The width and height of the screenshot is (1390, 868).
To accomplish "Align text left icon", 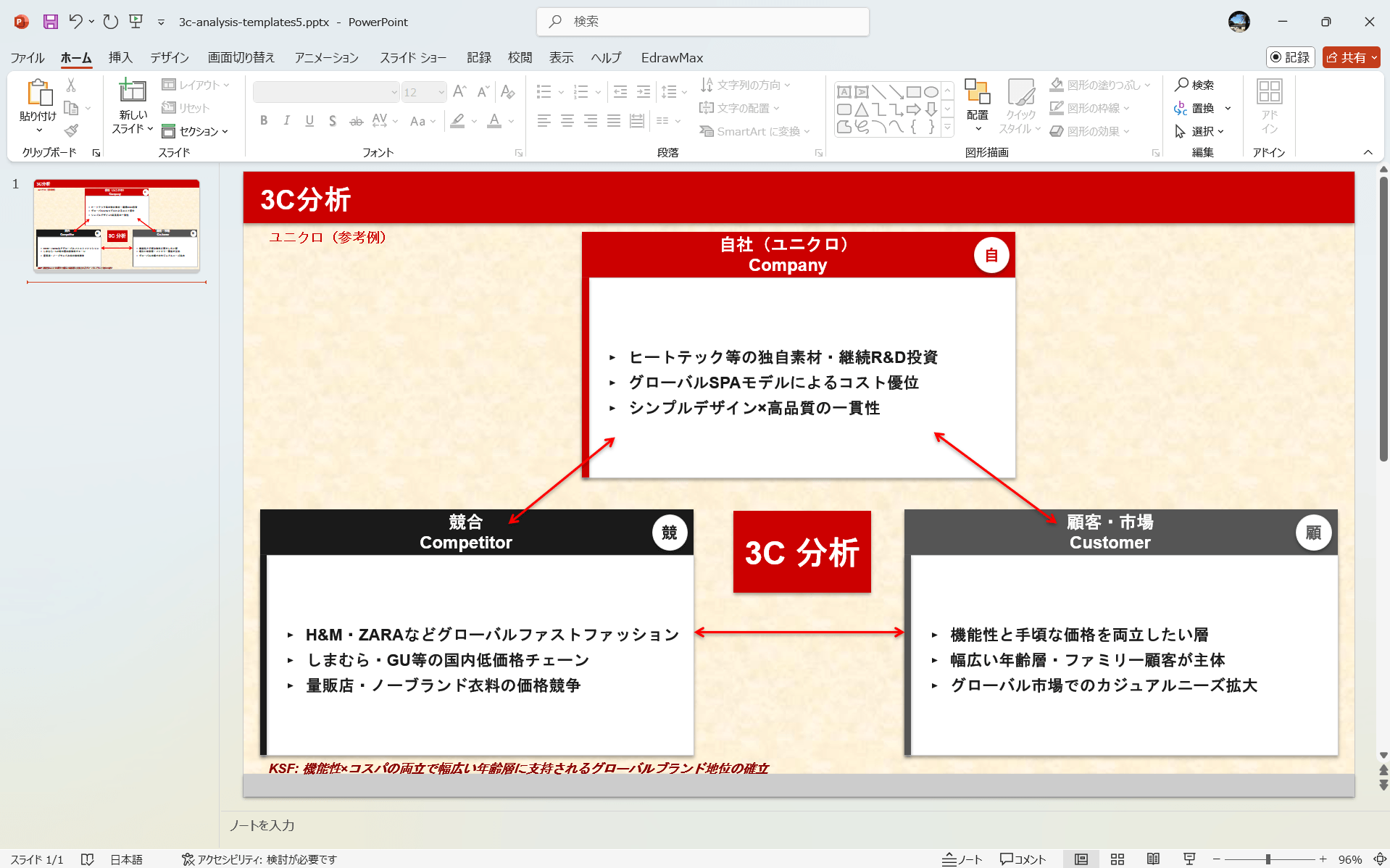I will pyautogui.click(x=544, y=121).
